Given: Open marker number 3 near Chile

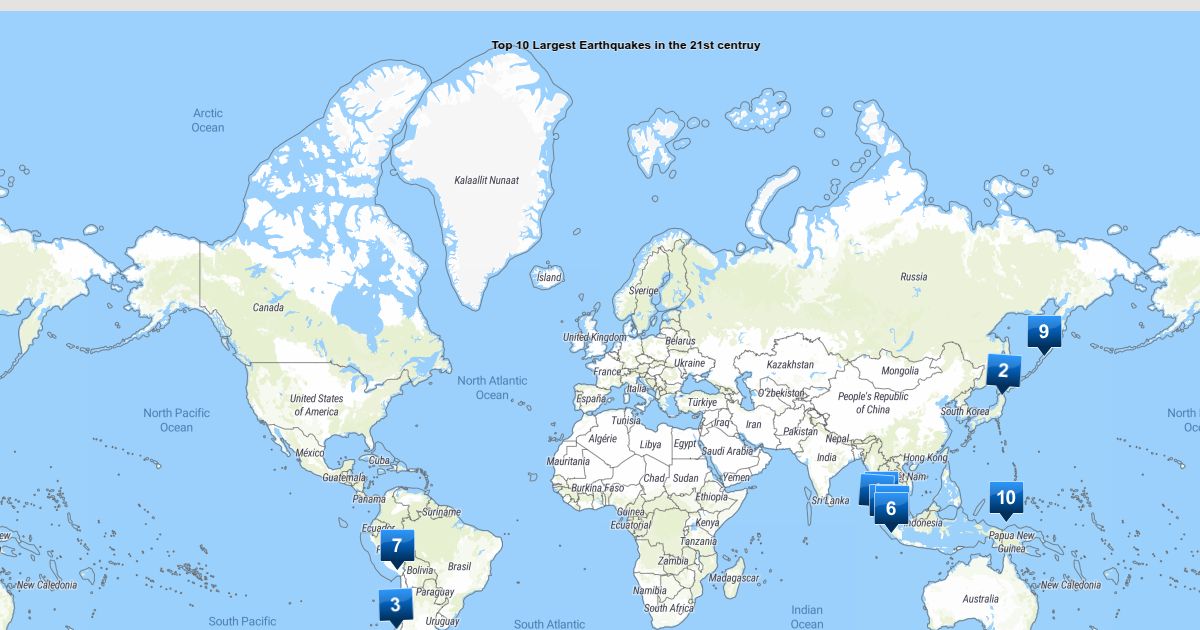Looking at the screenshot, I should 395,605.
